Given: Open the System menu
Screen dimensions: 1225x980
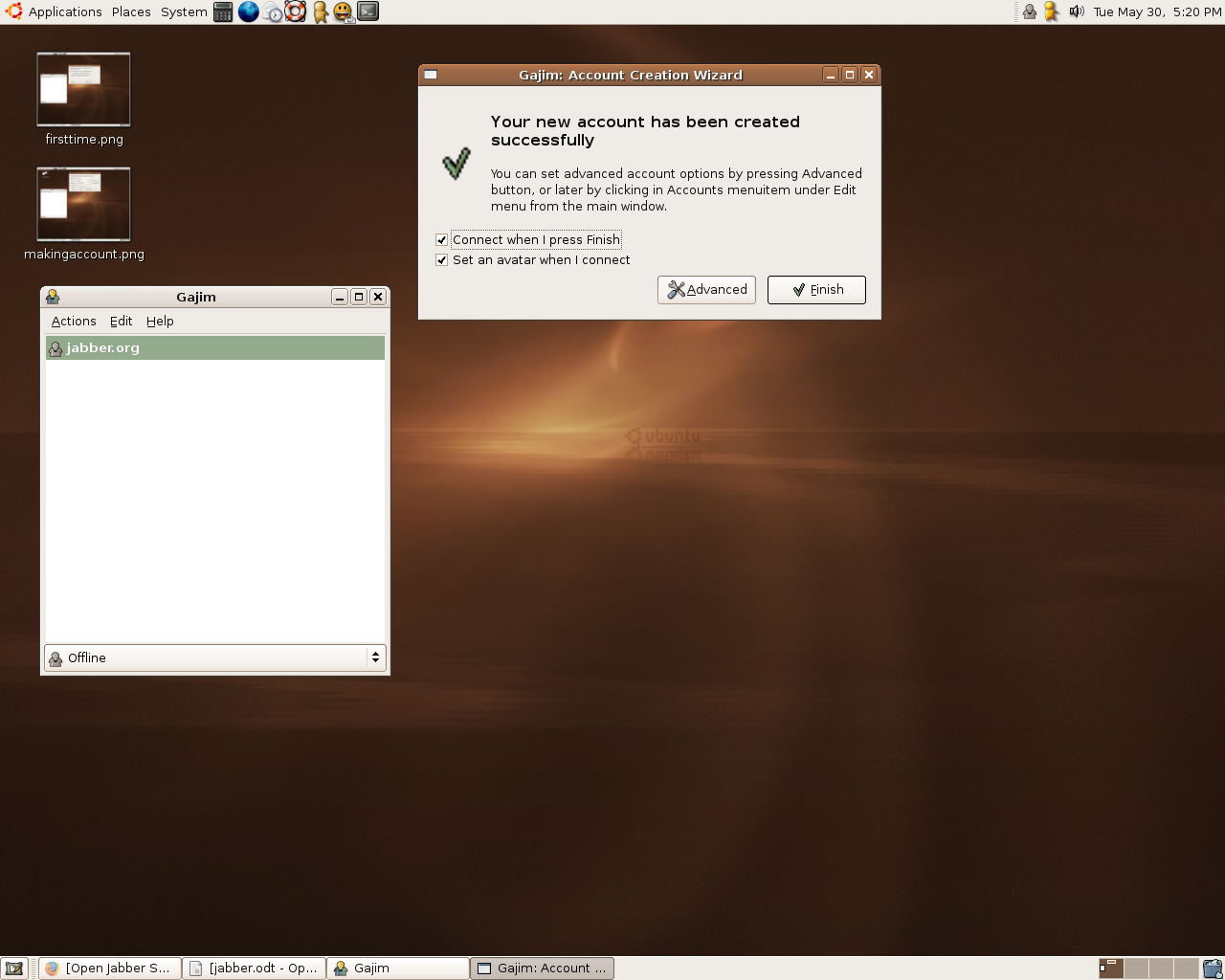Looking at the screenshot, I should tap(184, 11).
